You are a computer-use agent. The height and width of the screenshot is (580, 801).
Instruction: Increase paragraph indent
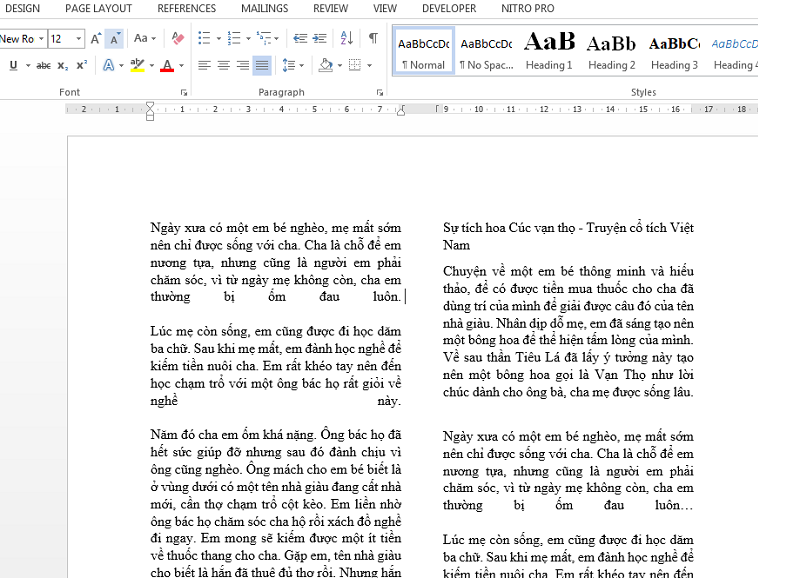click(320, 38)
